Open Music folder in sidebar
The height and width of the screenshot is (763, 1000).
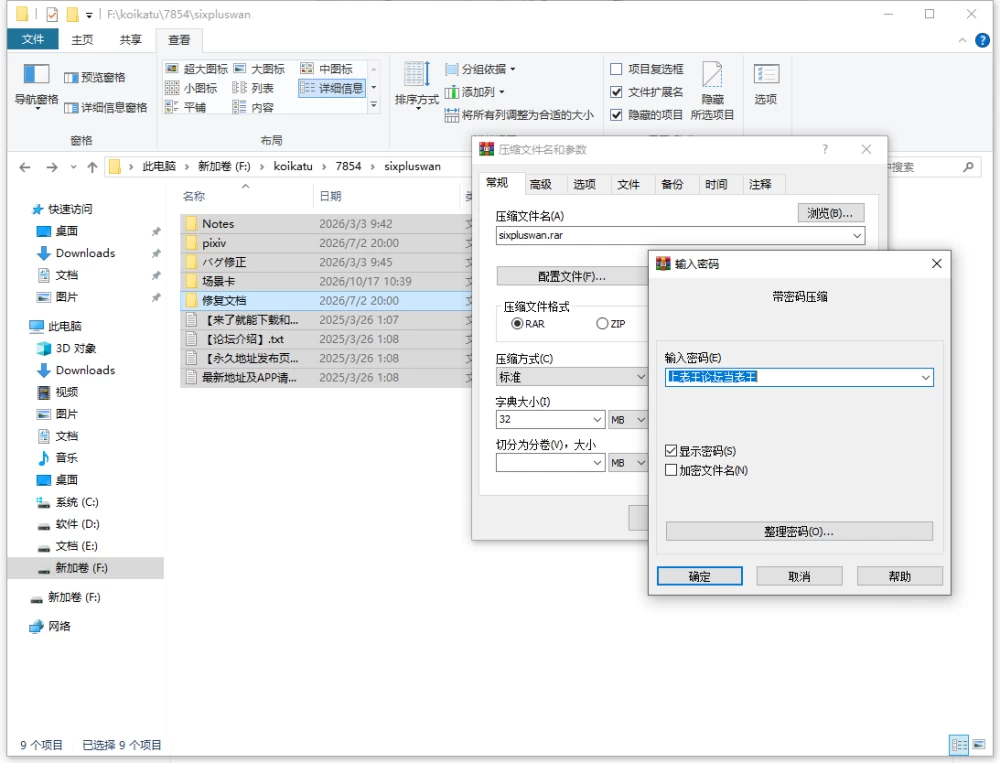[57, 458]
